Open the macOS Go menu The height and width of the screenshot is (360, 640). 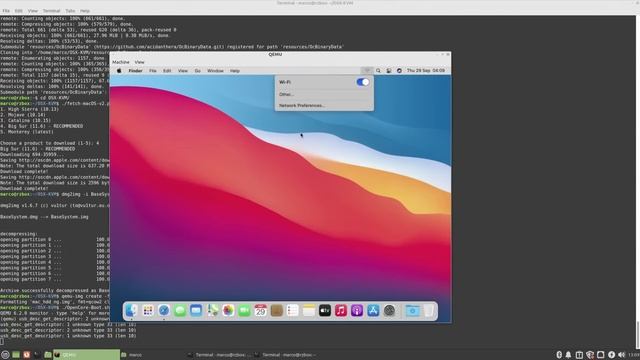pos(198,71)
